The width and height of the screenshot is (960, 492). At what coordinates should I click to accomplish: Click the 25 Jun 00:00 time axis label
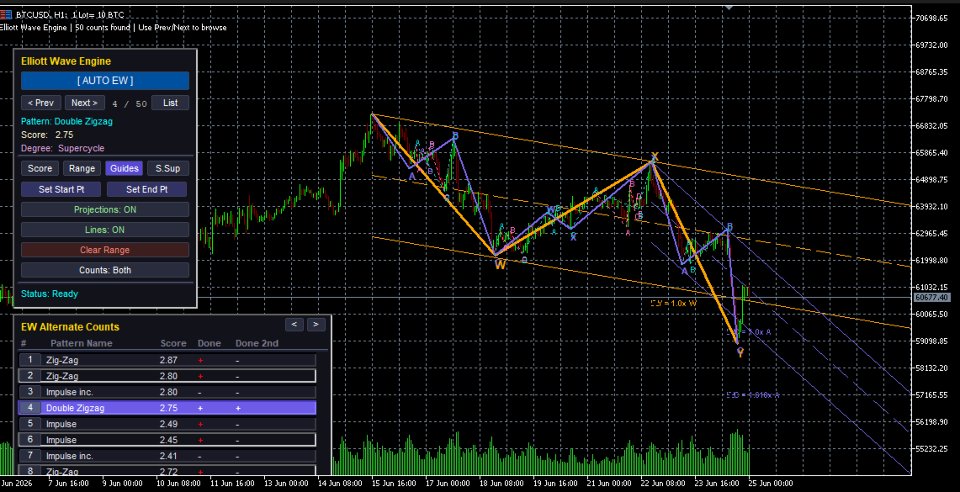[771, 483]
